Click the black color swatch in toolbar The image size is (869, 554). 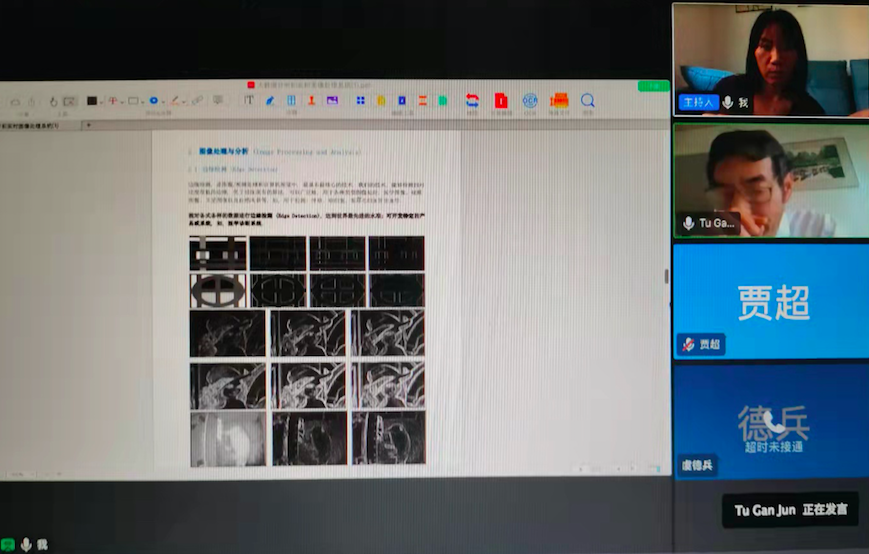click(92, 101)
